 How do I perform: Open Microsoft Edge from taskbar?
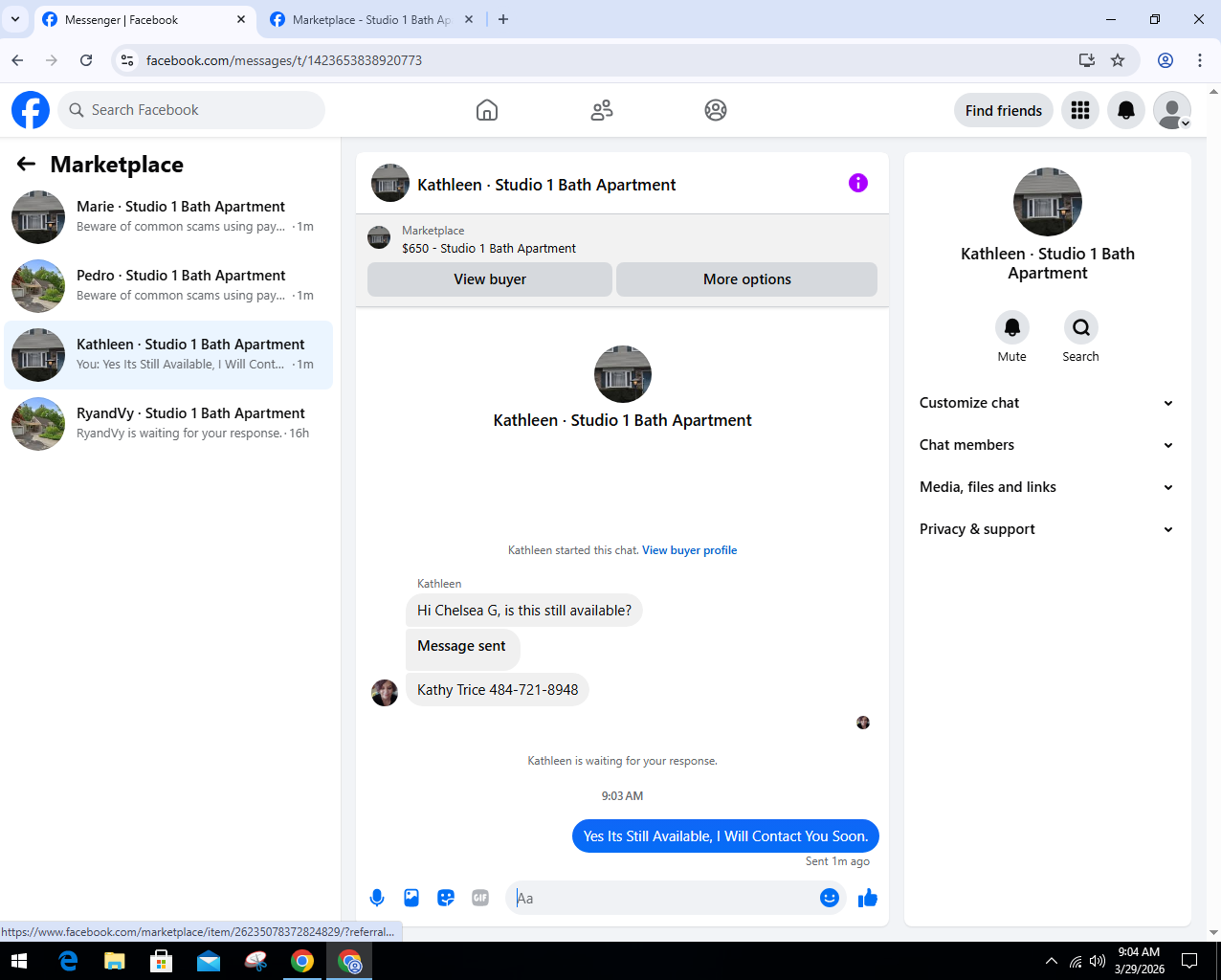pyautogui.click(x=68, y=961)
